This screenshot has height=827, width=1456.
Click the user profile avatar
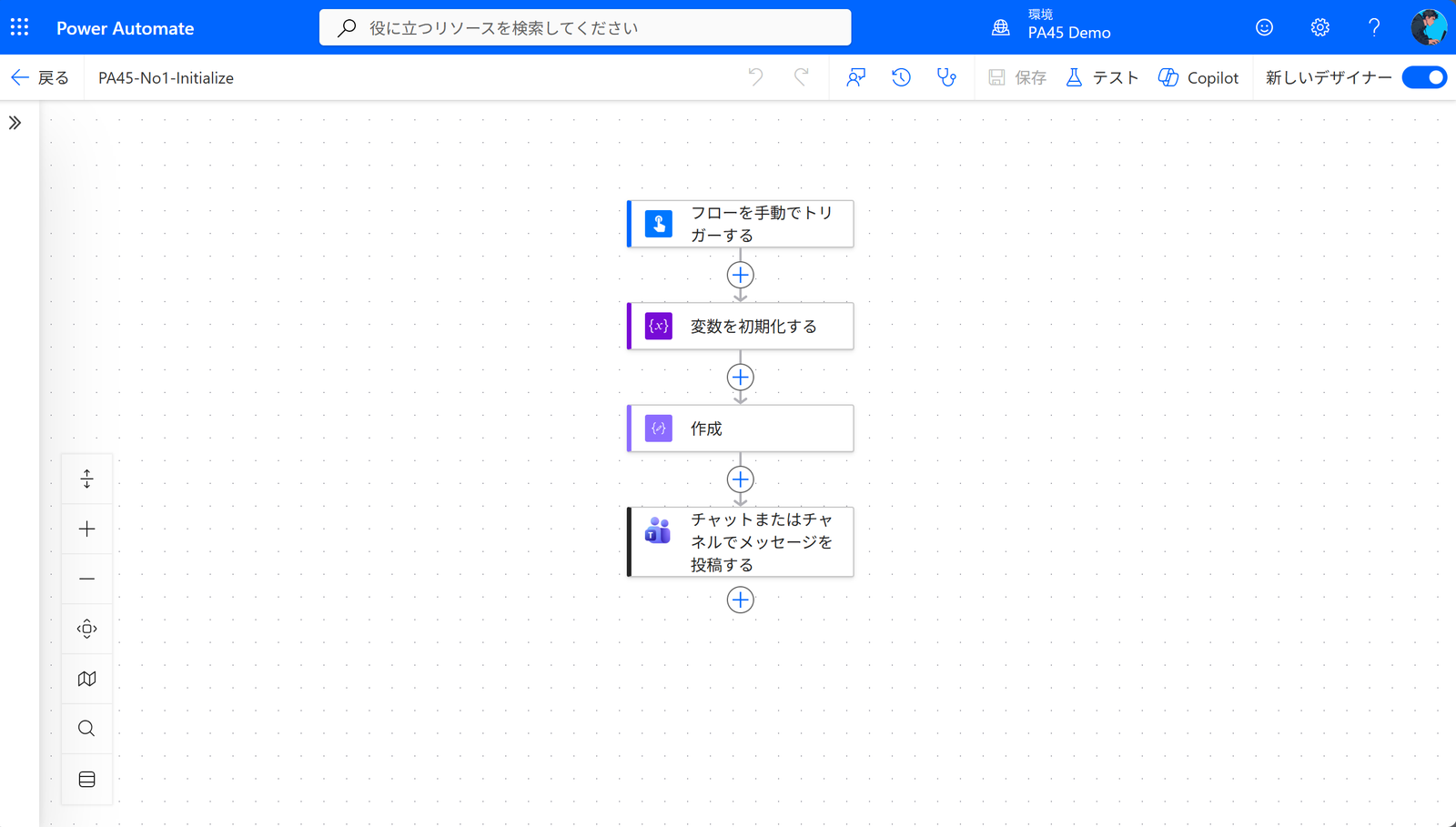[1429, 27]
